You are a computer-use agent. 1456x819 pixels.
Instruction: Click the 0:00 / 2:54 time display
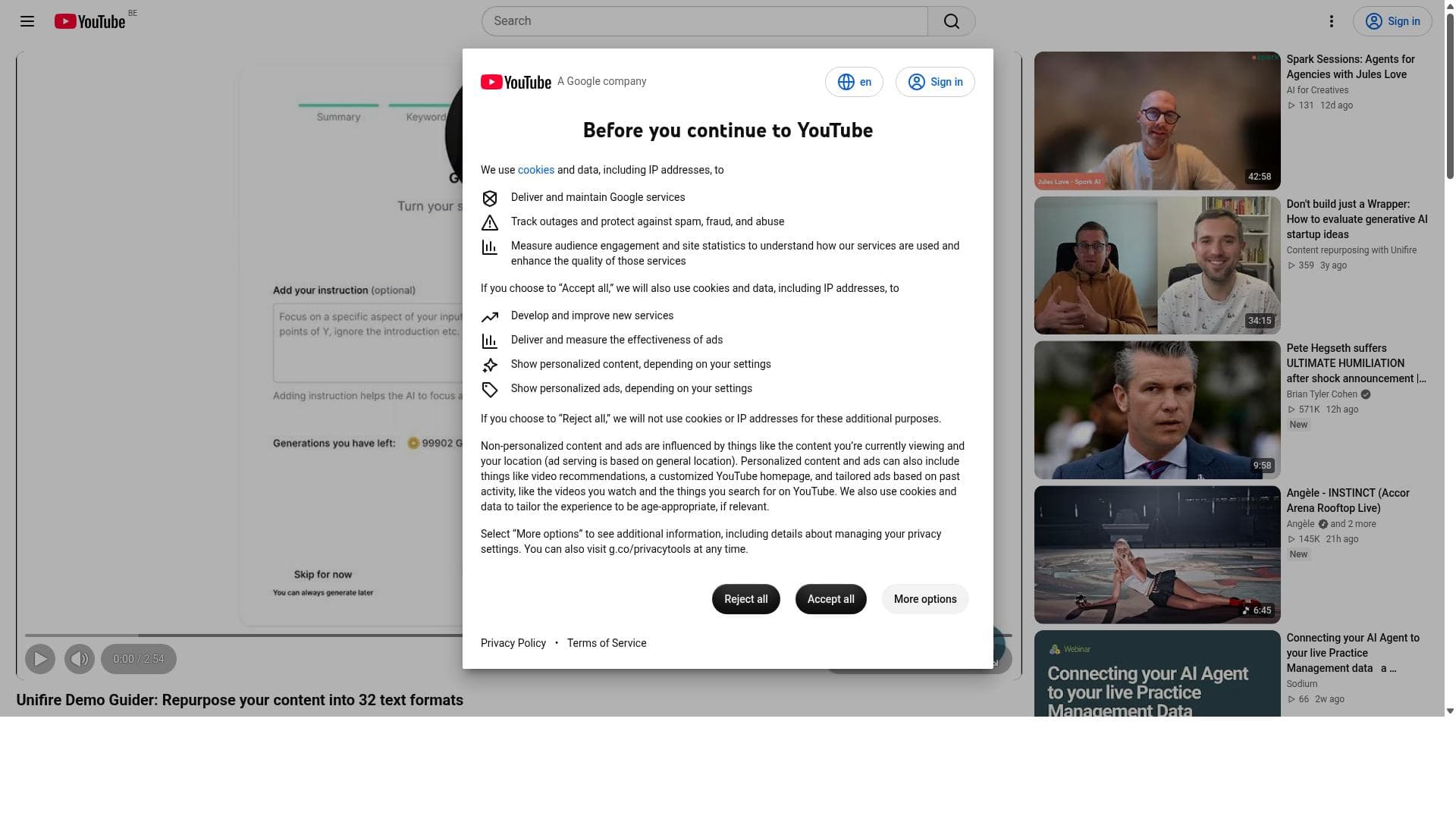[139, 659]
